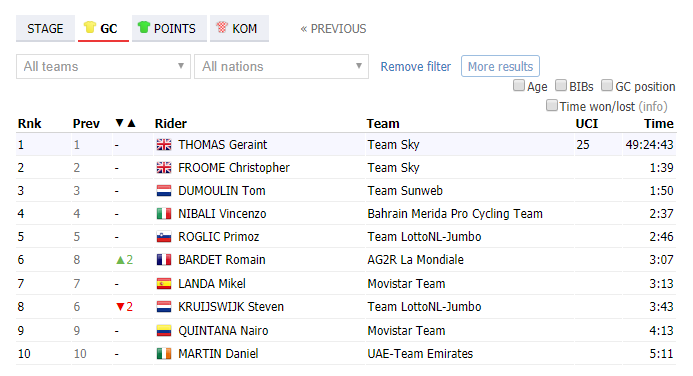
Task: Click the Slovenian flag next to ROGLIC Primoz
Action: 164,237
